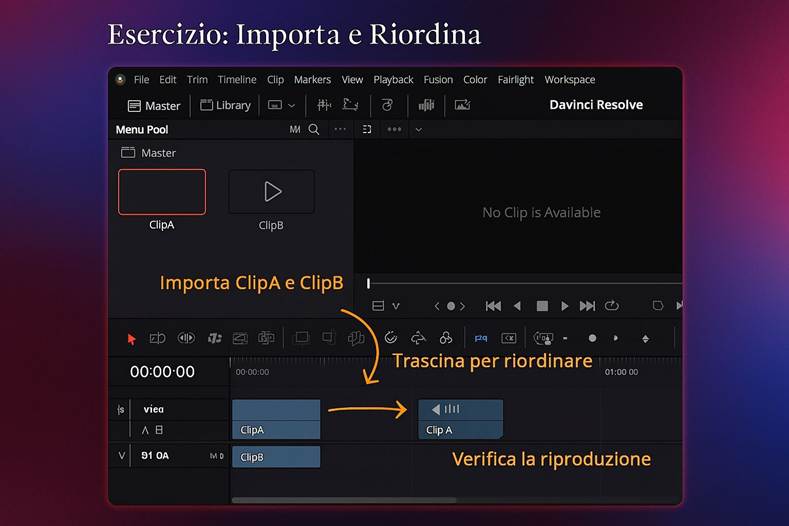Open the Timeline menu

coord(237,80)
